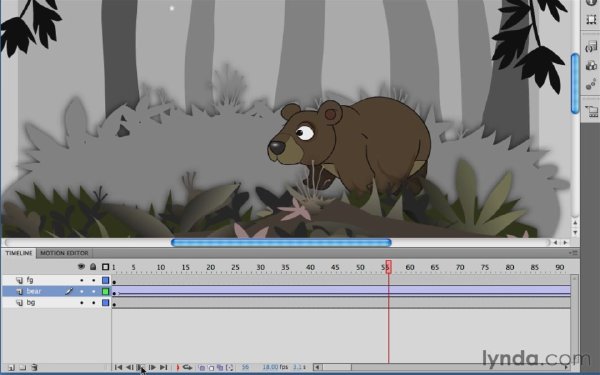600x375 pixels.
Task: Enable onion skin outlines
Action: pos(211,367)
